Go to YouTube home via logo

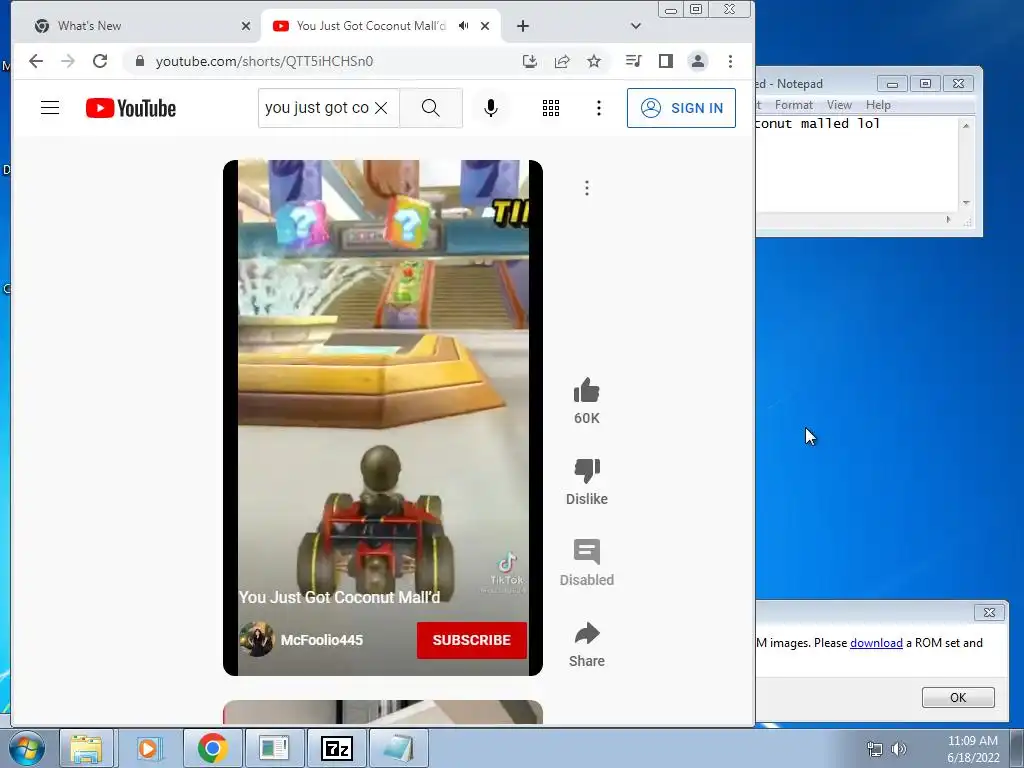(131, 108)
